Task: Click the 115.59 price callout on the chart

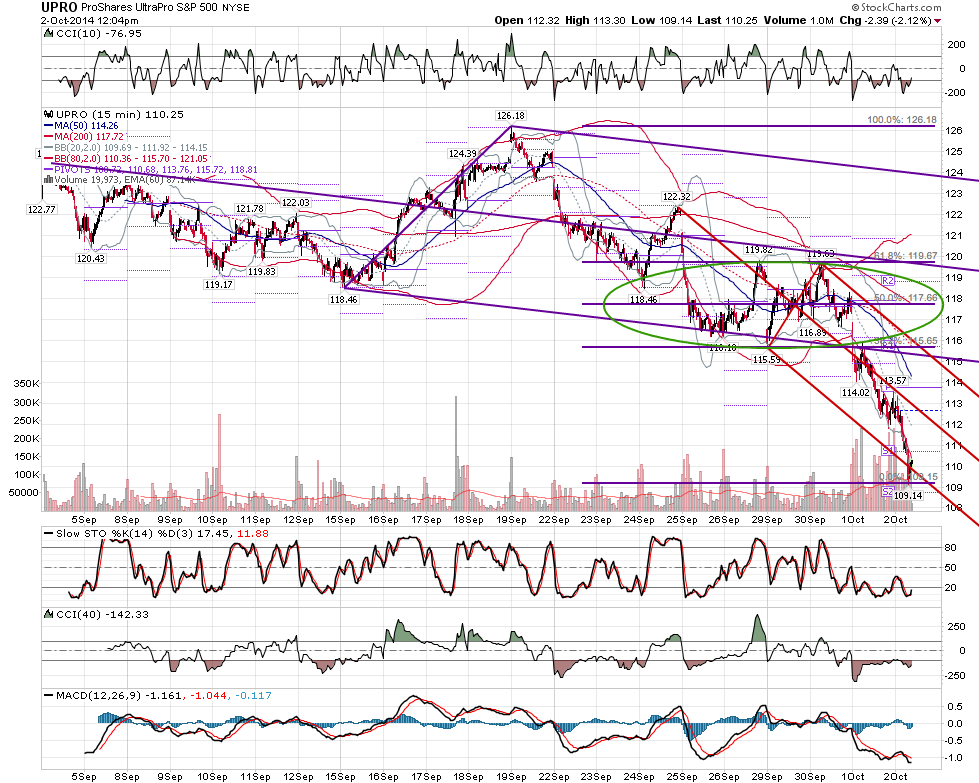Action: [767, 360]
